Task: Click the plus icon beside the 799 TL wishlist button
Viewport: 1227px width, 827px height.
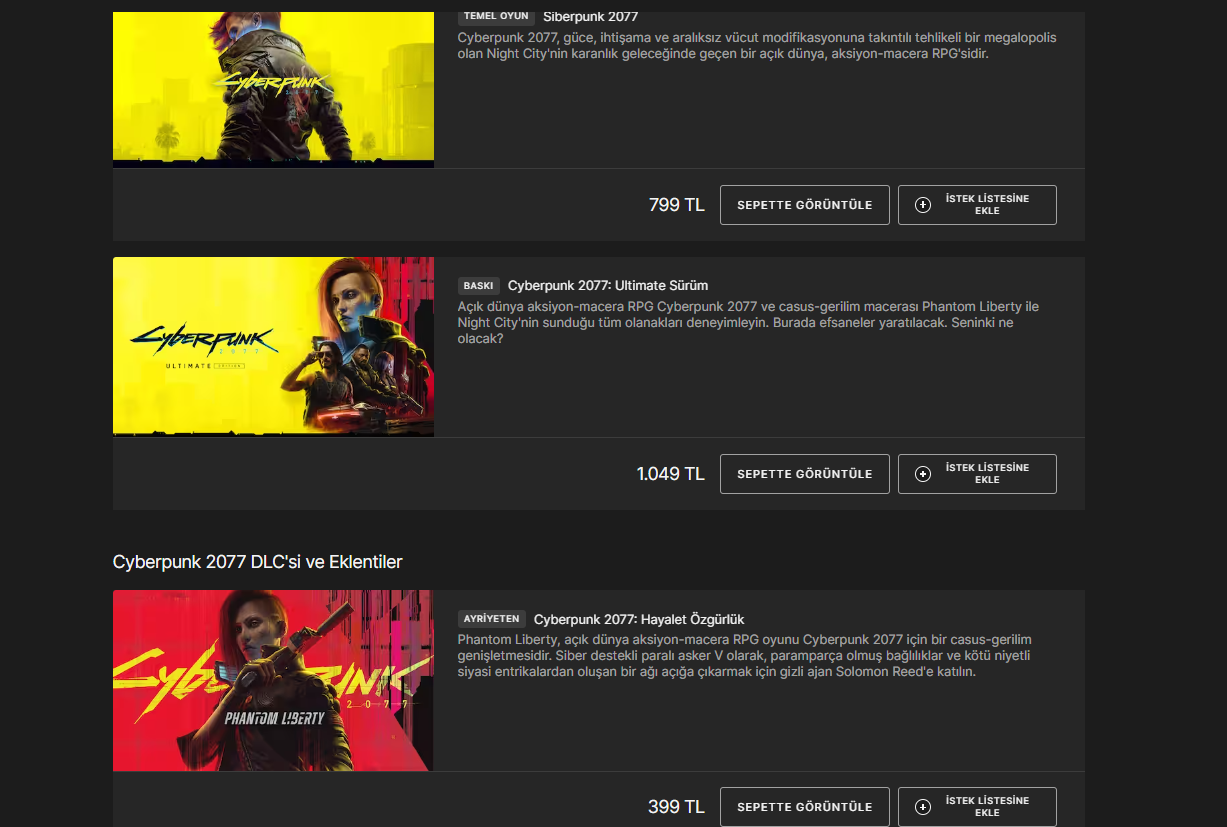Action: (x=923, y=205)
